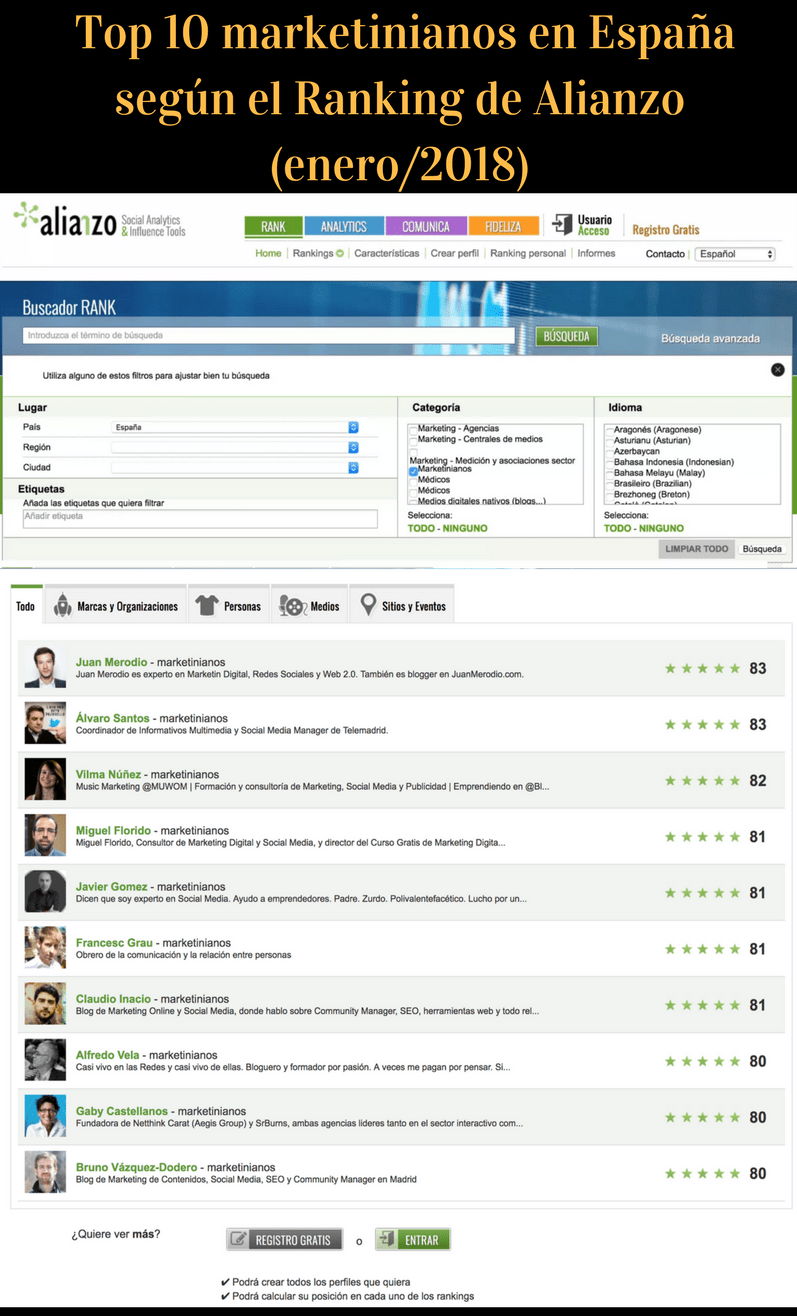Click LIMPIAR TODO button

tap(697, 549)
